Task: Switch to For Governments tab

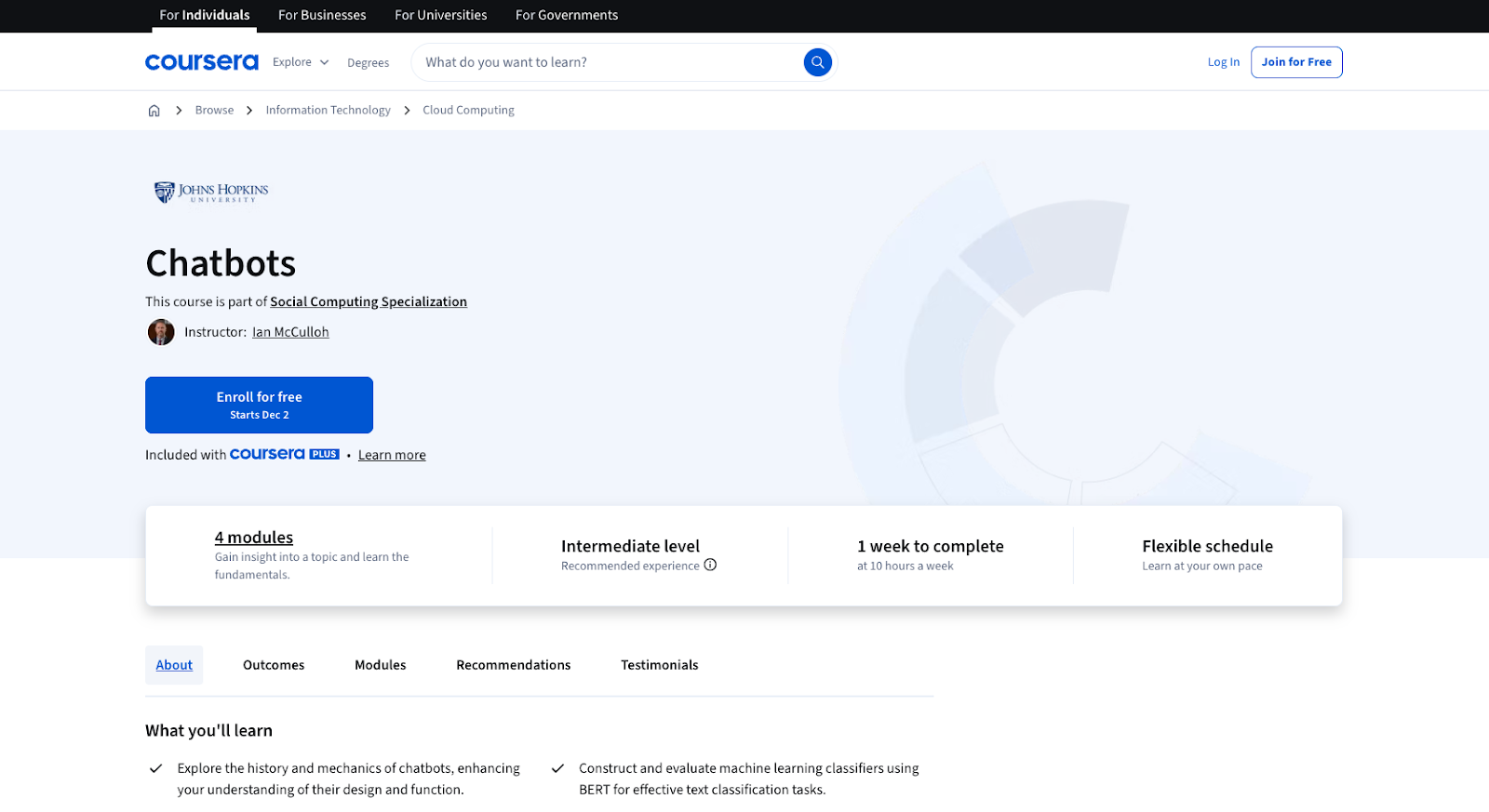Action: click(x=567, y=15)
